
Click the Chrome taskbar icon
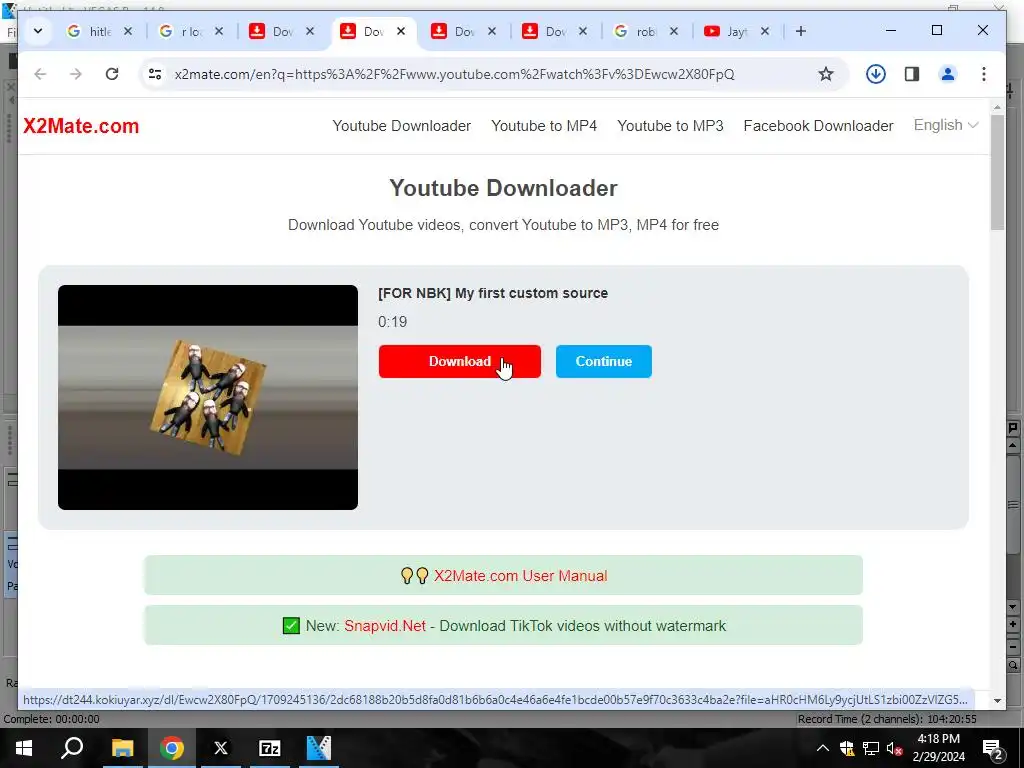[x=172, y=748]
